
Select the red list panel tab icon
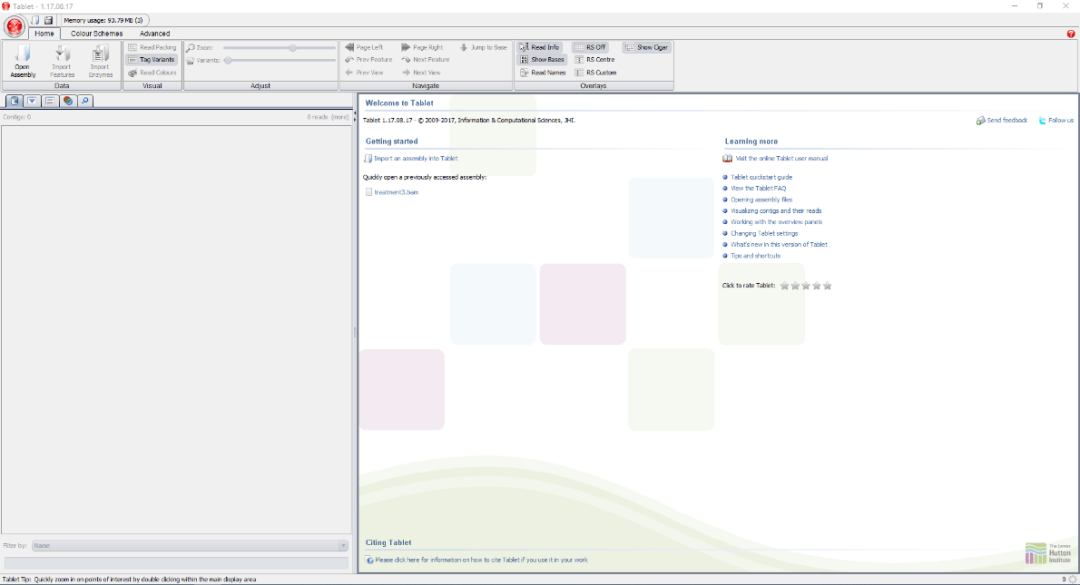(x=50, y=101)
